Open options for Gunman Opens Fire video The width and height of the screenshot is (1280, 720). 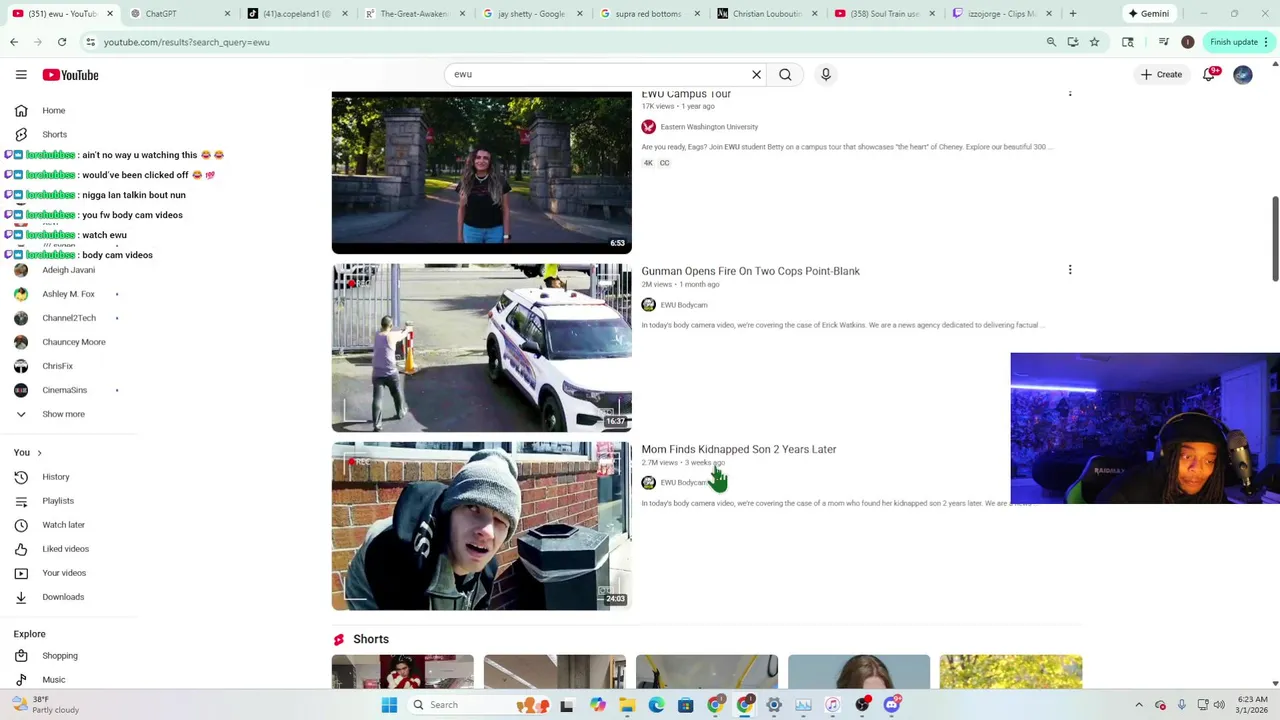pyautogui.click(x=1070, y=270)
